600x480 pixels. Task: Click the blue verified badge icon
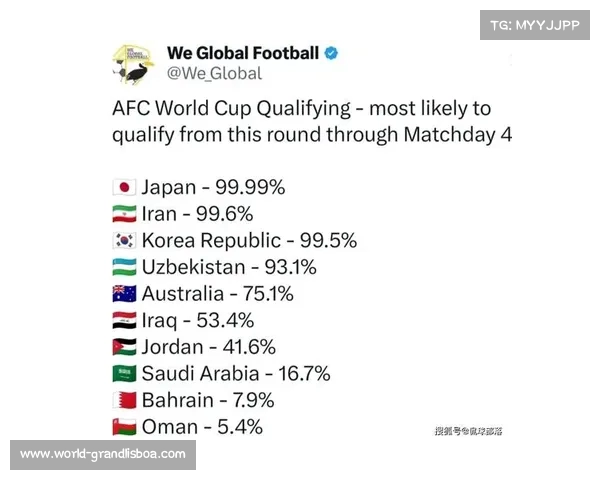(331, 53)
